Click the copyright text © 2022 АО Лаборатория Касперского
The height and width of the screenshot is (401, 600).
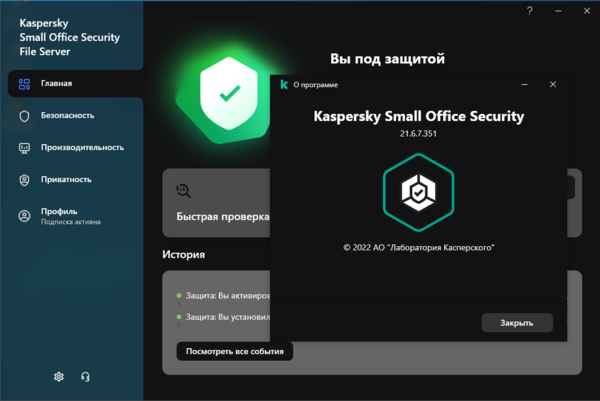(419, 248)
